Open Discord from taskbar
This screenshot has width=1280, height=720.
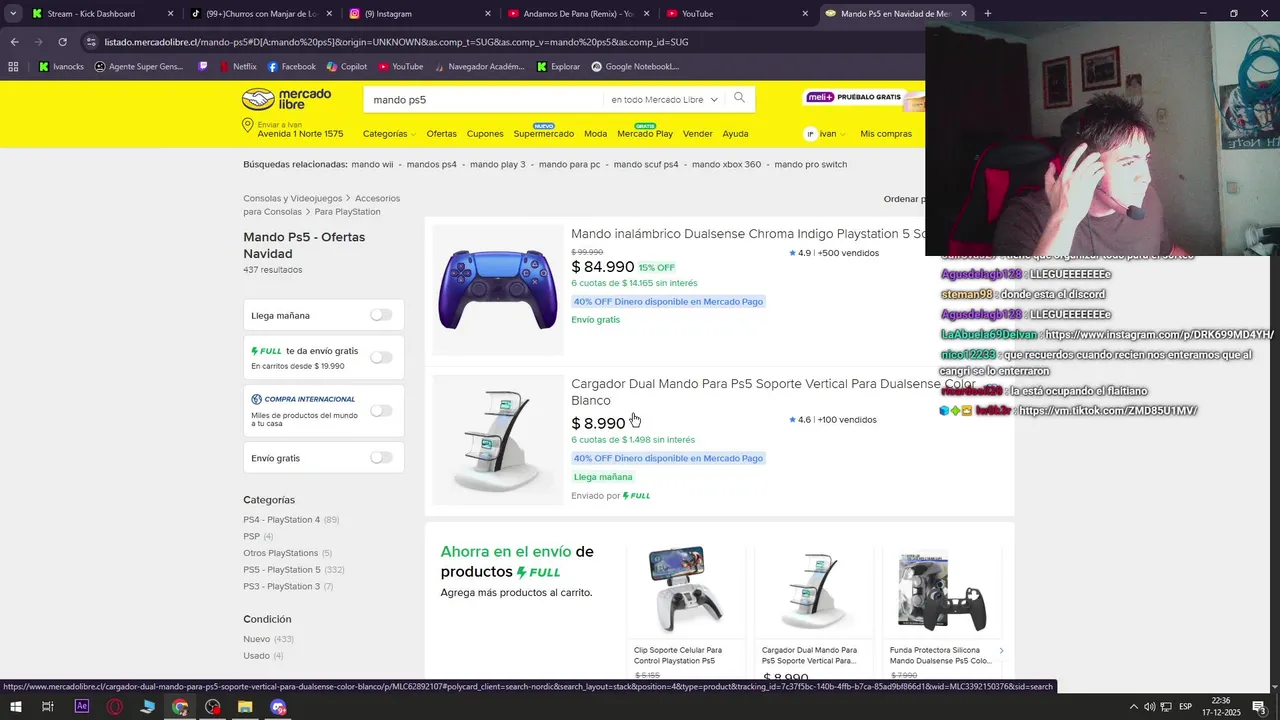tap(278, 707)
